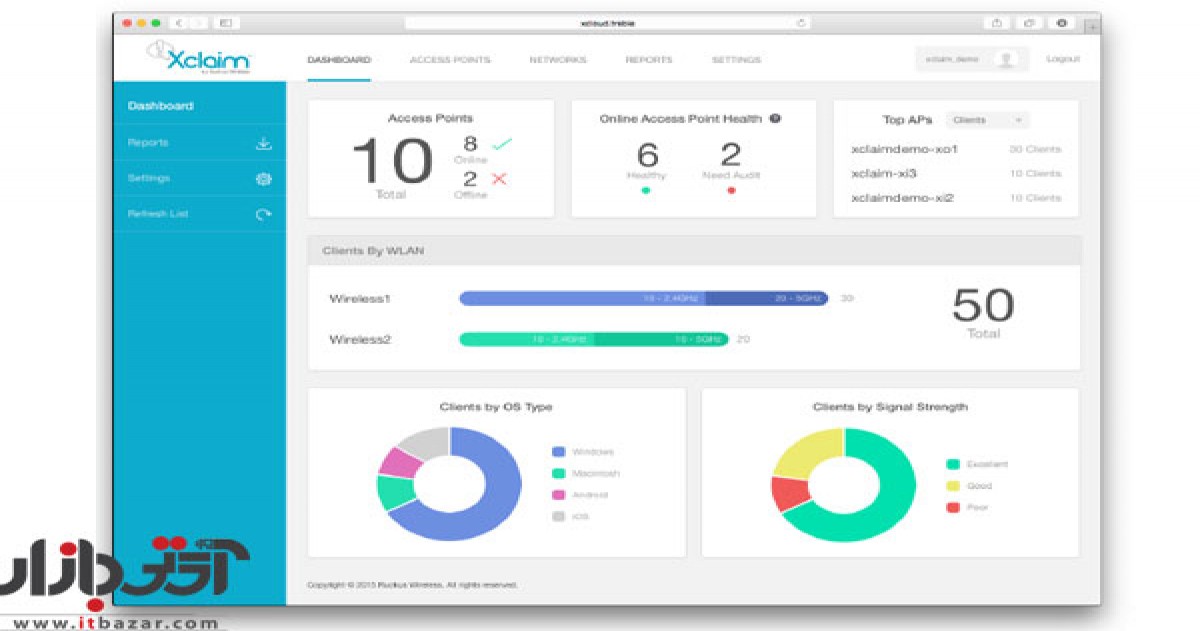Click Refresh List in the sidebar
Screen dimensions: 1200x631
158,214
